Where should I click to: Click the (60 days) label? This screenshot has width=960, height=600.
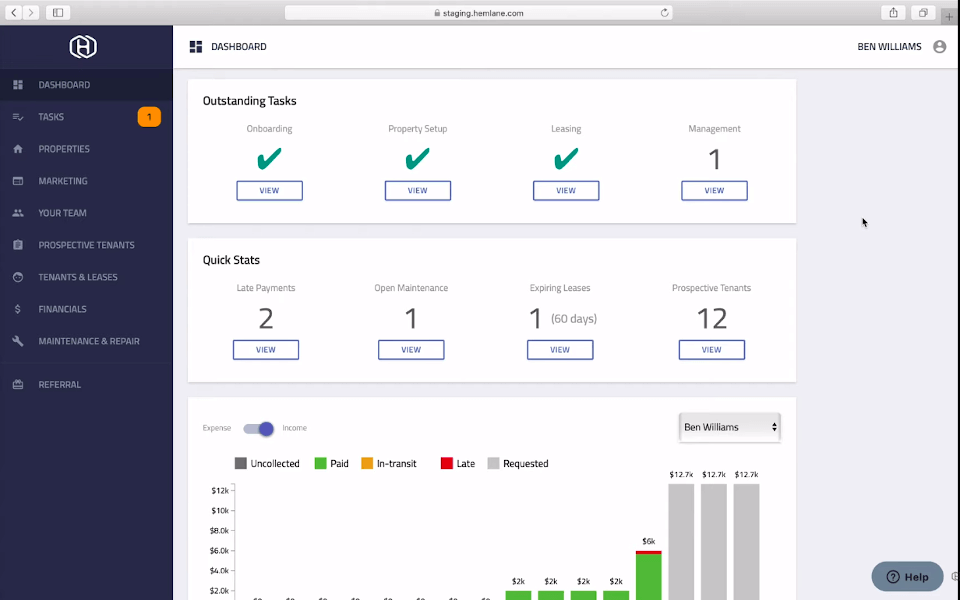click(574, 319)
